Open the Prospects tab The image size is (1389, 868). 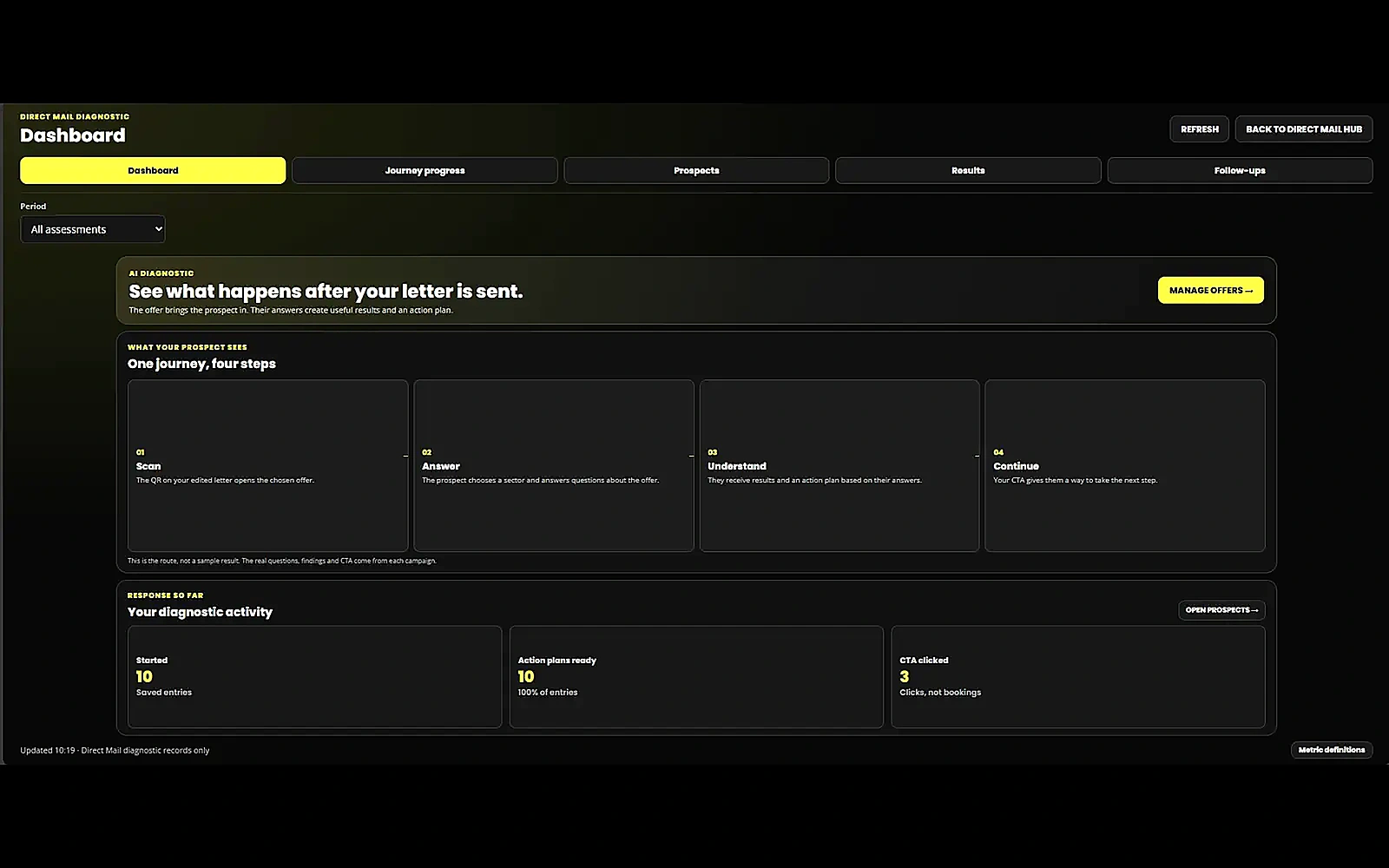[x=696, y=170]
